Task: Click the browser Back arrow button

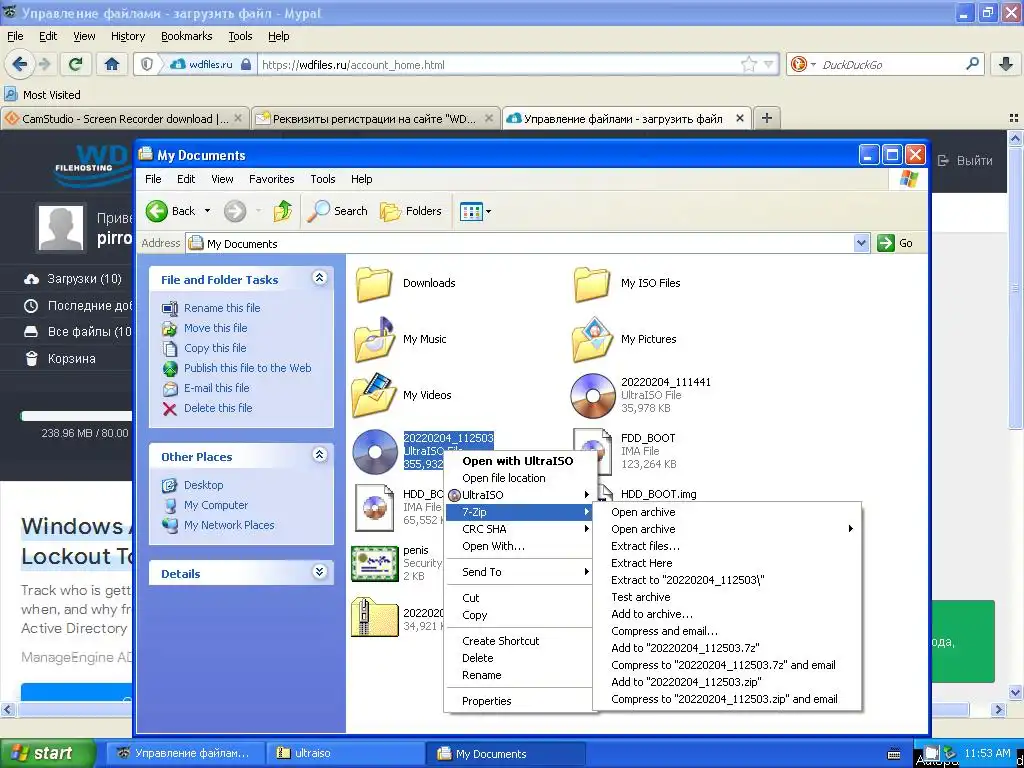Action: coord(19,64)
